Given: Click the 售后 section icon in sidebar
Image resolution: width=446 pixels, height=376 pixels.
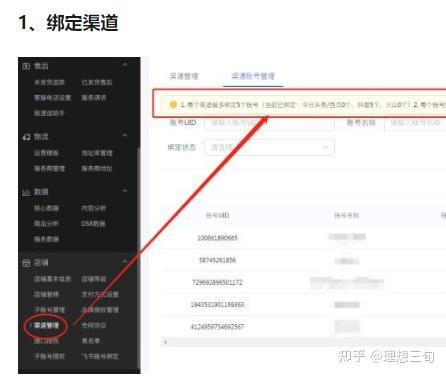Looking at the screenshot, I should coord(26,66).
